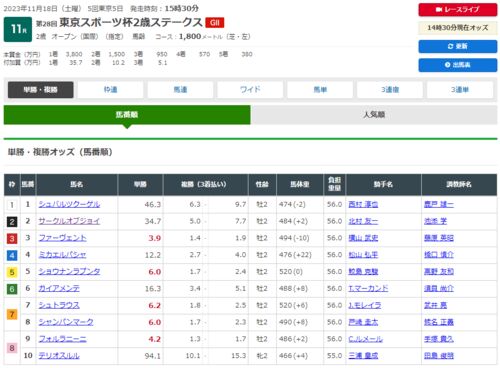The height and width of the screenshot is (368, 500).
Task: Open horse link シュバルツクーゲル
Action: [x=69, y=204]
